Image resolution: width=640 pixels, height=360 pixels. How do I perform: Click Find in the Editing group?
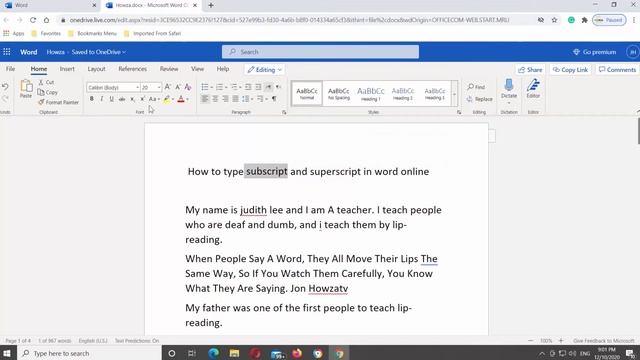pyautogui.click(x=476, y=87)
